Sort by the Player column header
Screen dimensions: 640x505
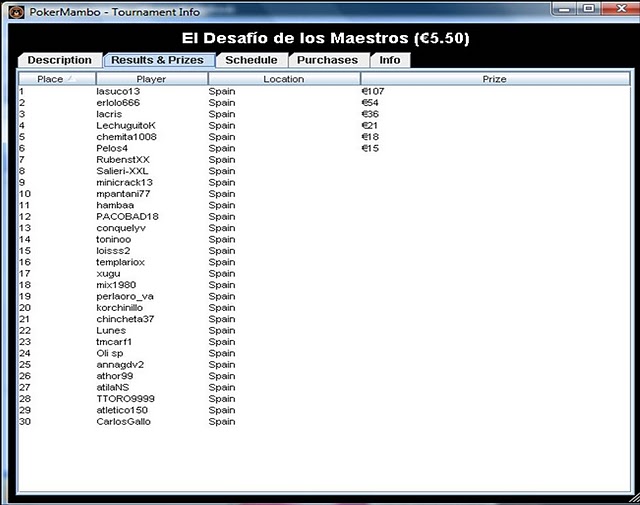[152, 79]
